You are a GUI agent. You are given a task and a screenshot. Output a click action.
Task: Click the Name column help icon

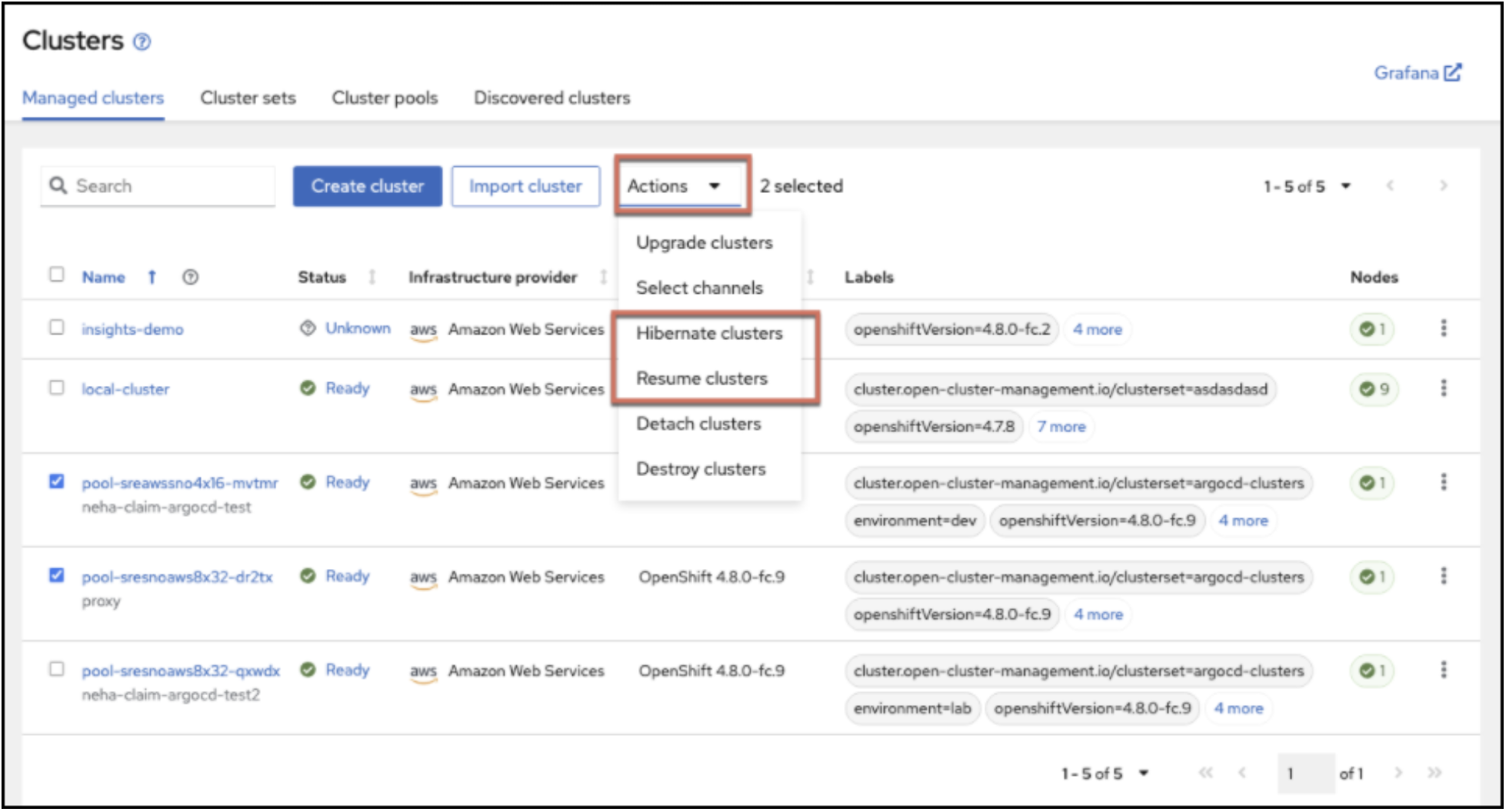point(190,278)
